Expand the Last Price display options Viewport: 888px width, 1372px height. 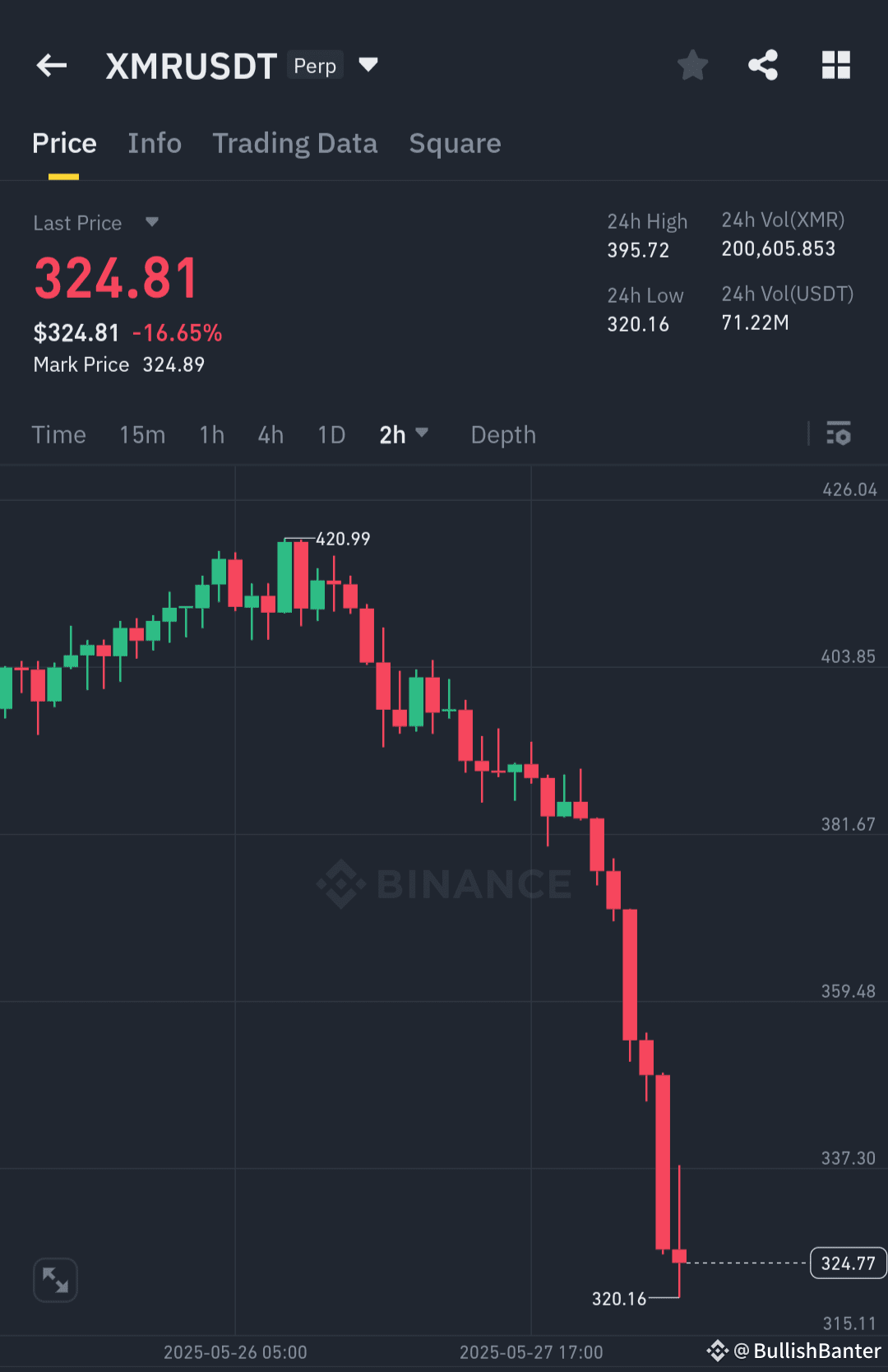[151, 222]
